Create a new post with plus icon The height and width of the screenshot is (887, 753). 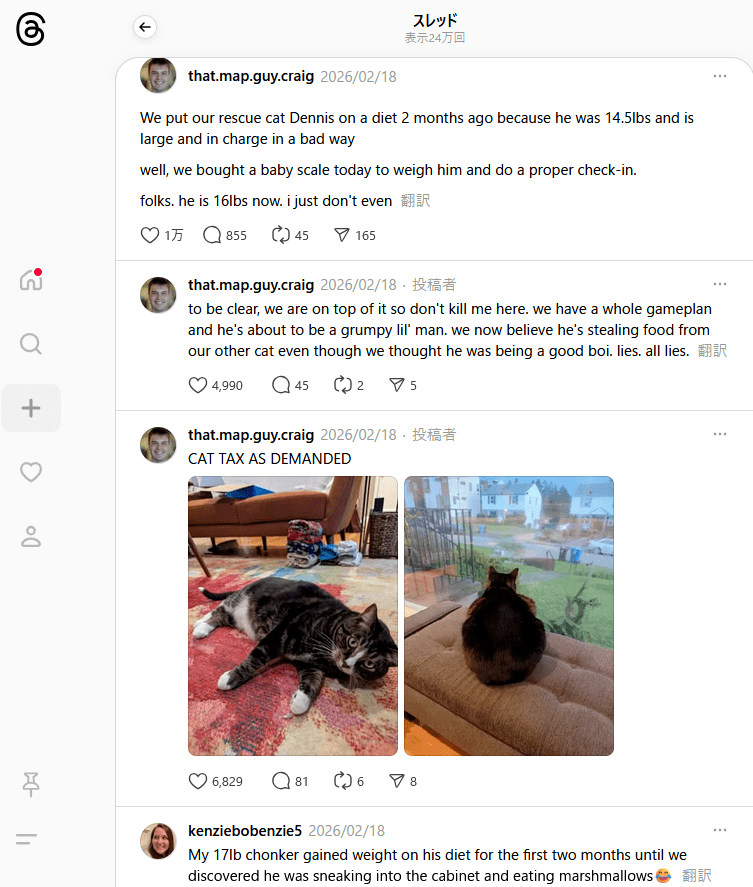pyautogui.click(x=31, y=408)
